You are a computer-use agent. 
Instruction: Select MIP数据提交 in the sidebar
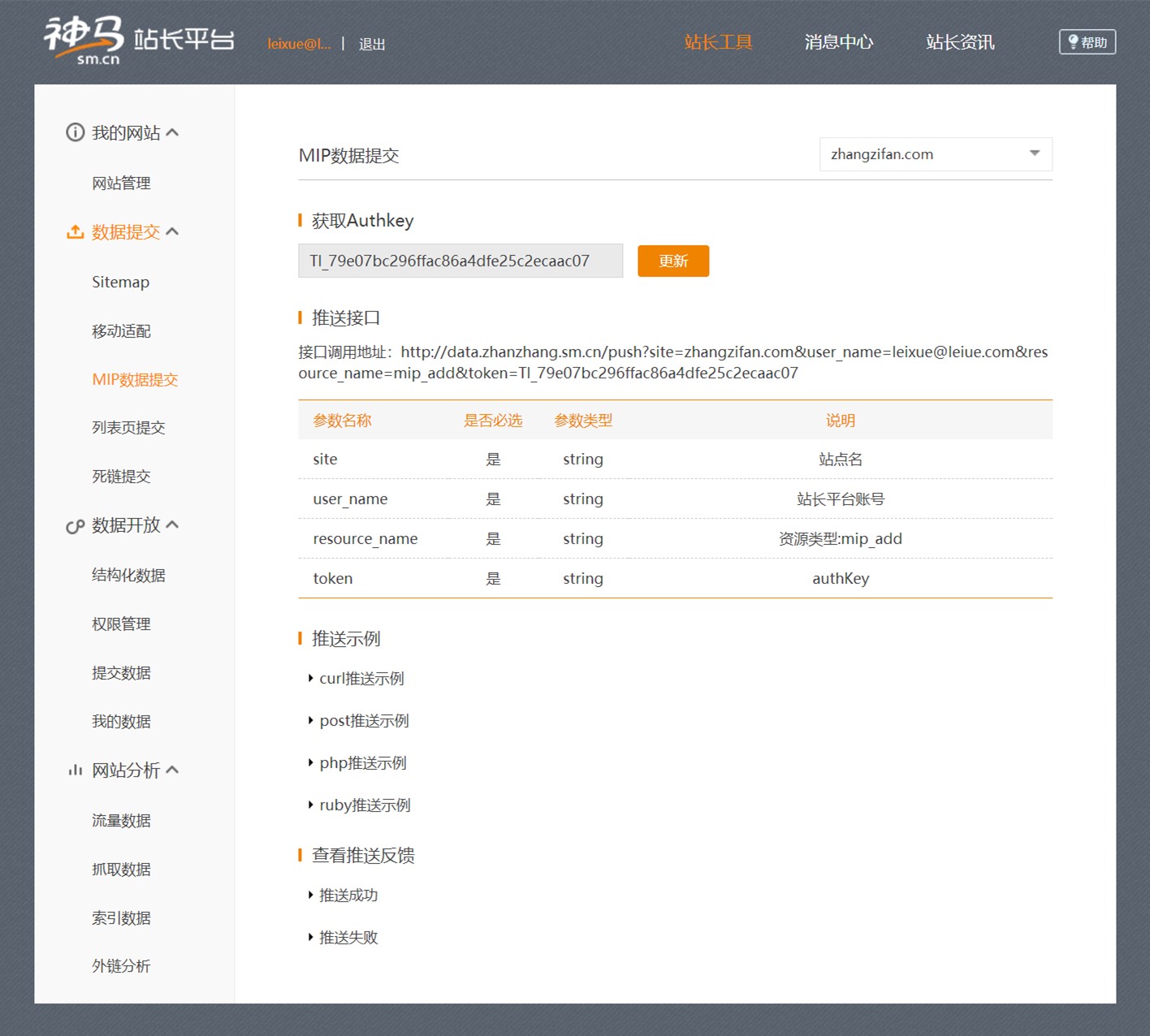click(135, 379)
